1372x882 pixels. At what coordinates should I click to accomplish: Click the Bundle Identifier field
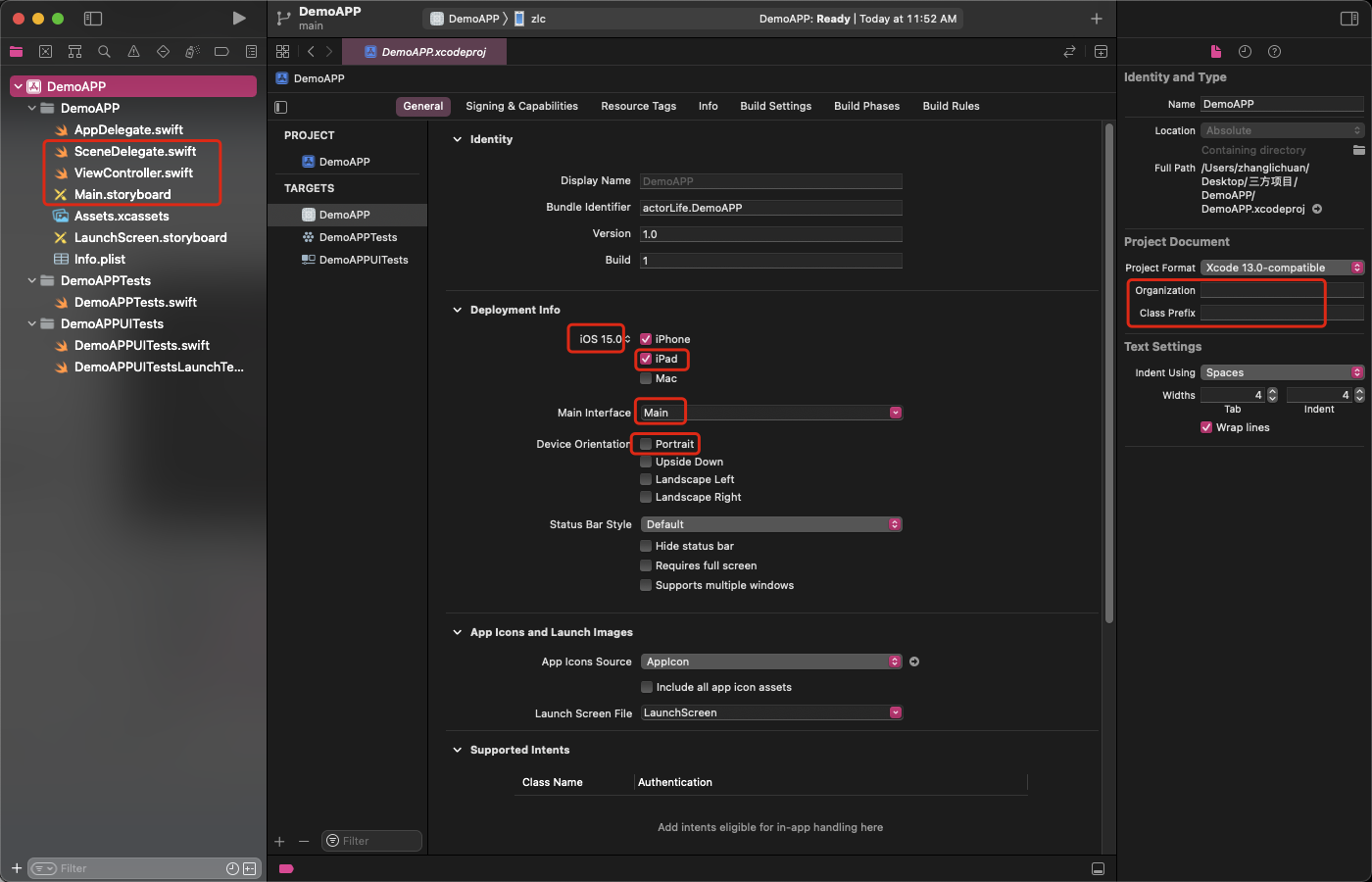pyautogui.click(x=771, y=208)
